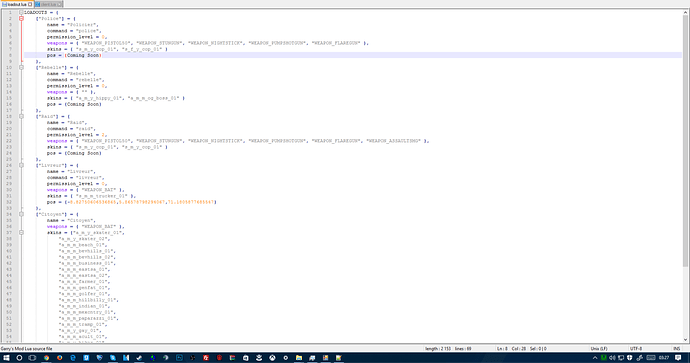Click "a_m_y_hippy_01" skin string
The image size is (690, 363).
coord(99,98)
